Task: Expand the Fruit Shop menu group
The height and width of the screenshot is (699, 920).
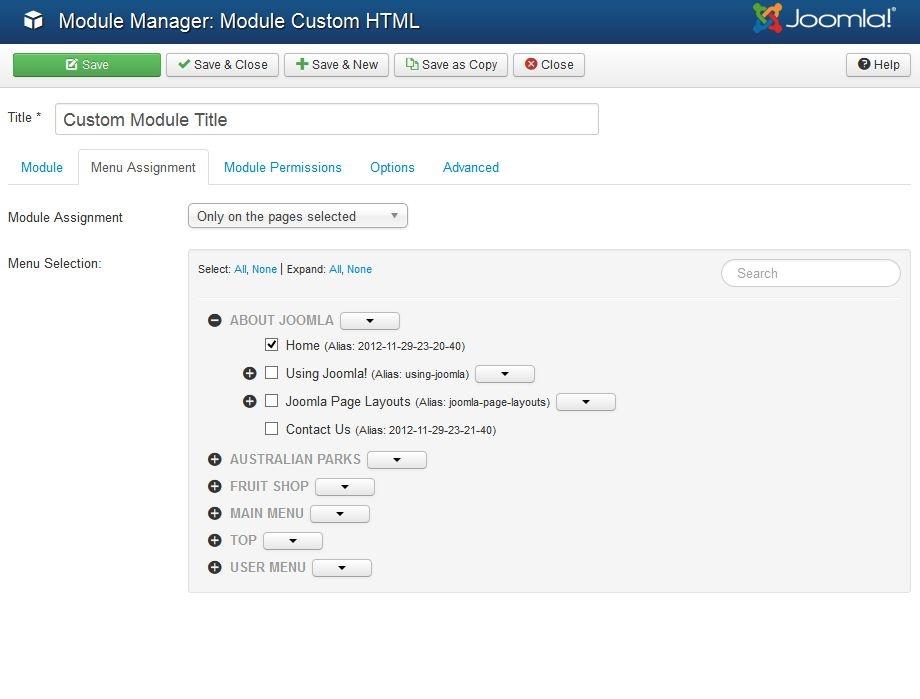Action: [215, 487]
